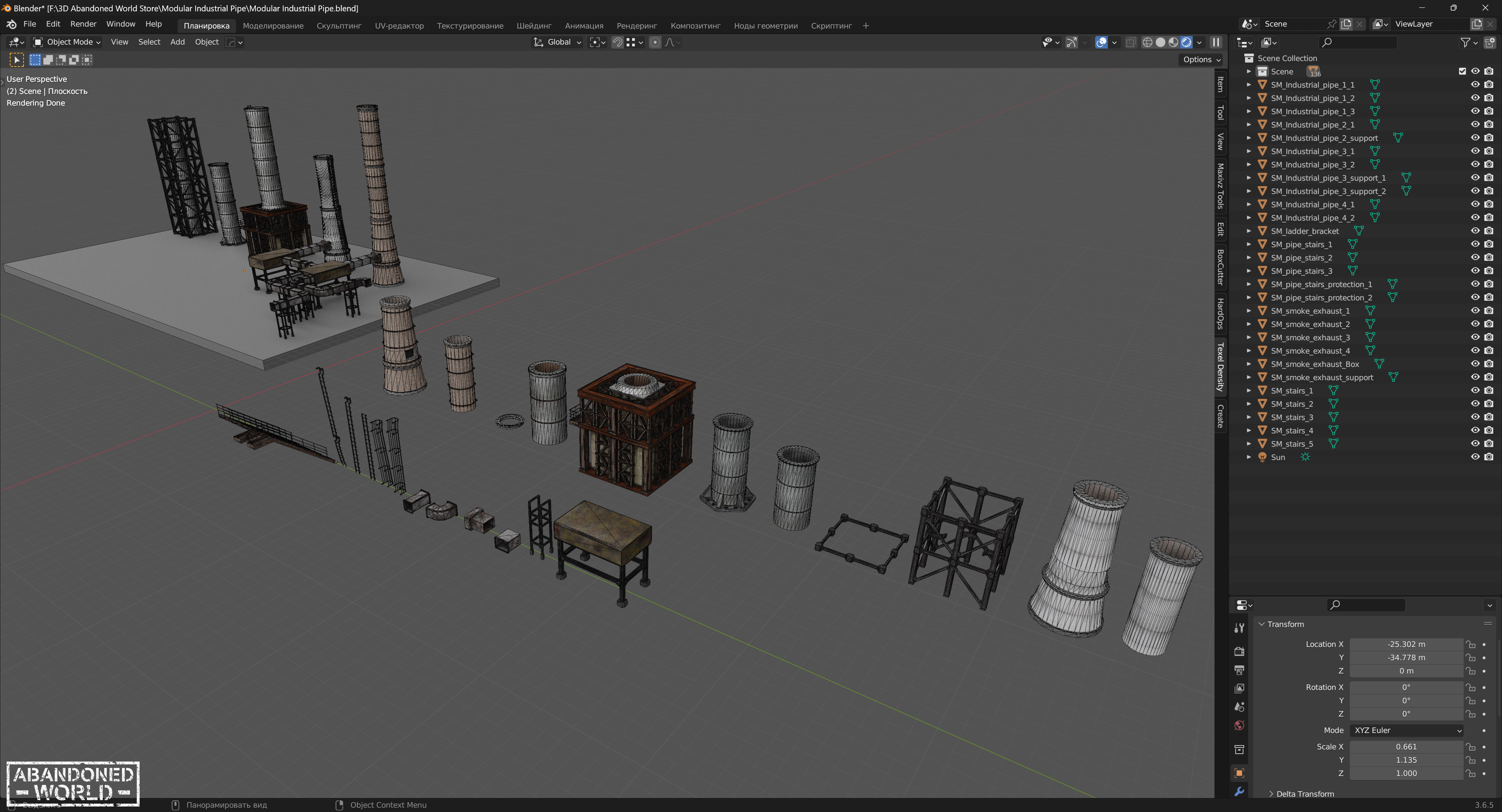Open XYZ Euler rotation mode dropdown
Screen dimensions: 1502x812
(x=1407, y=730)
